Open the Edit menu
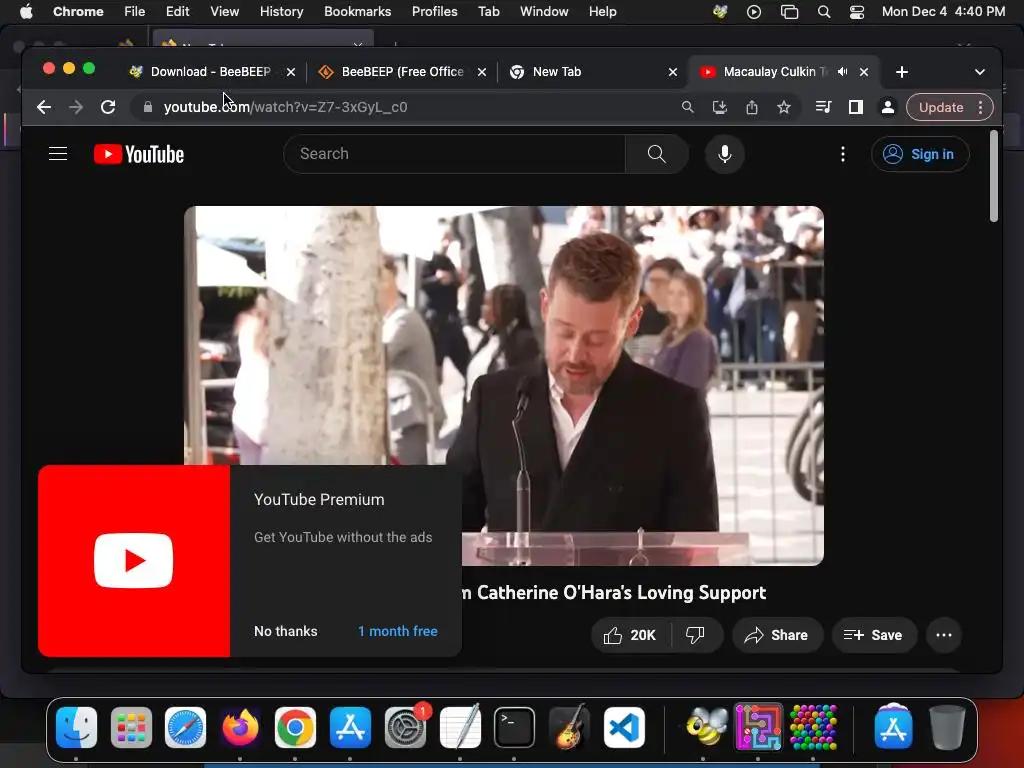 tap(177, 12)
